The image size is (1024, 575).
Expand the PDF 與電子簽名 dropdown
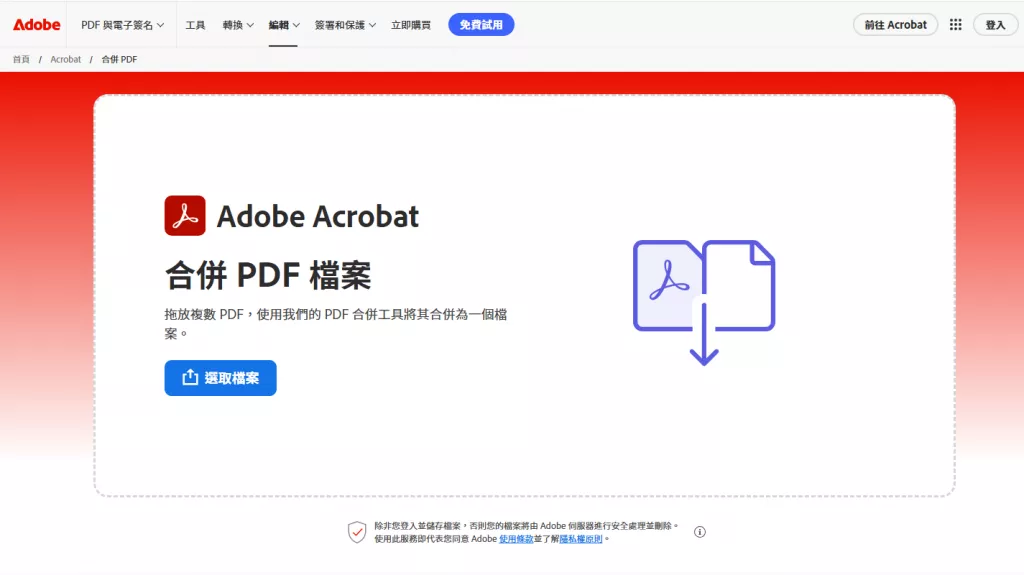click(x=122, y=25)
